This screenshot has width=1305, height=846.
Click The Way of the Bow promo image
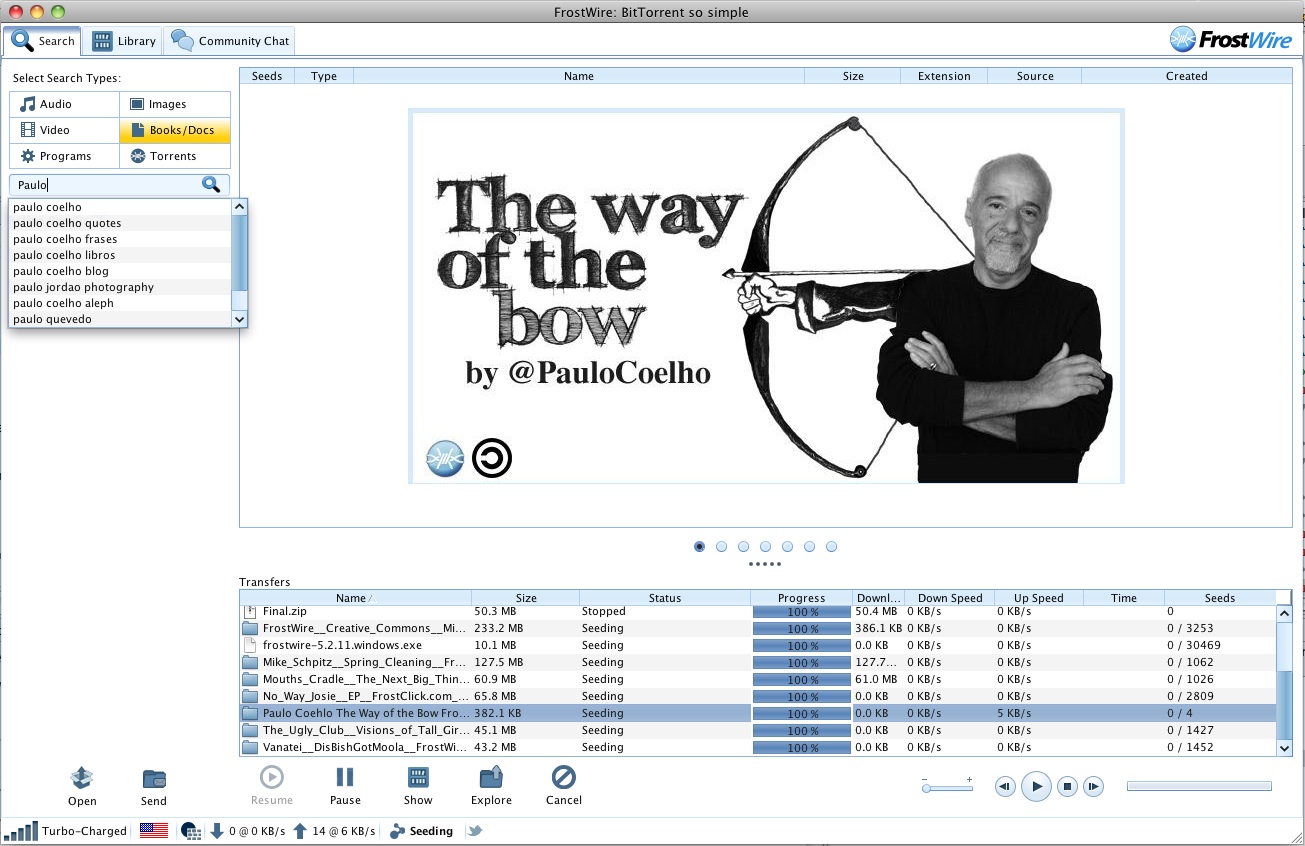(767, 296)
